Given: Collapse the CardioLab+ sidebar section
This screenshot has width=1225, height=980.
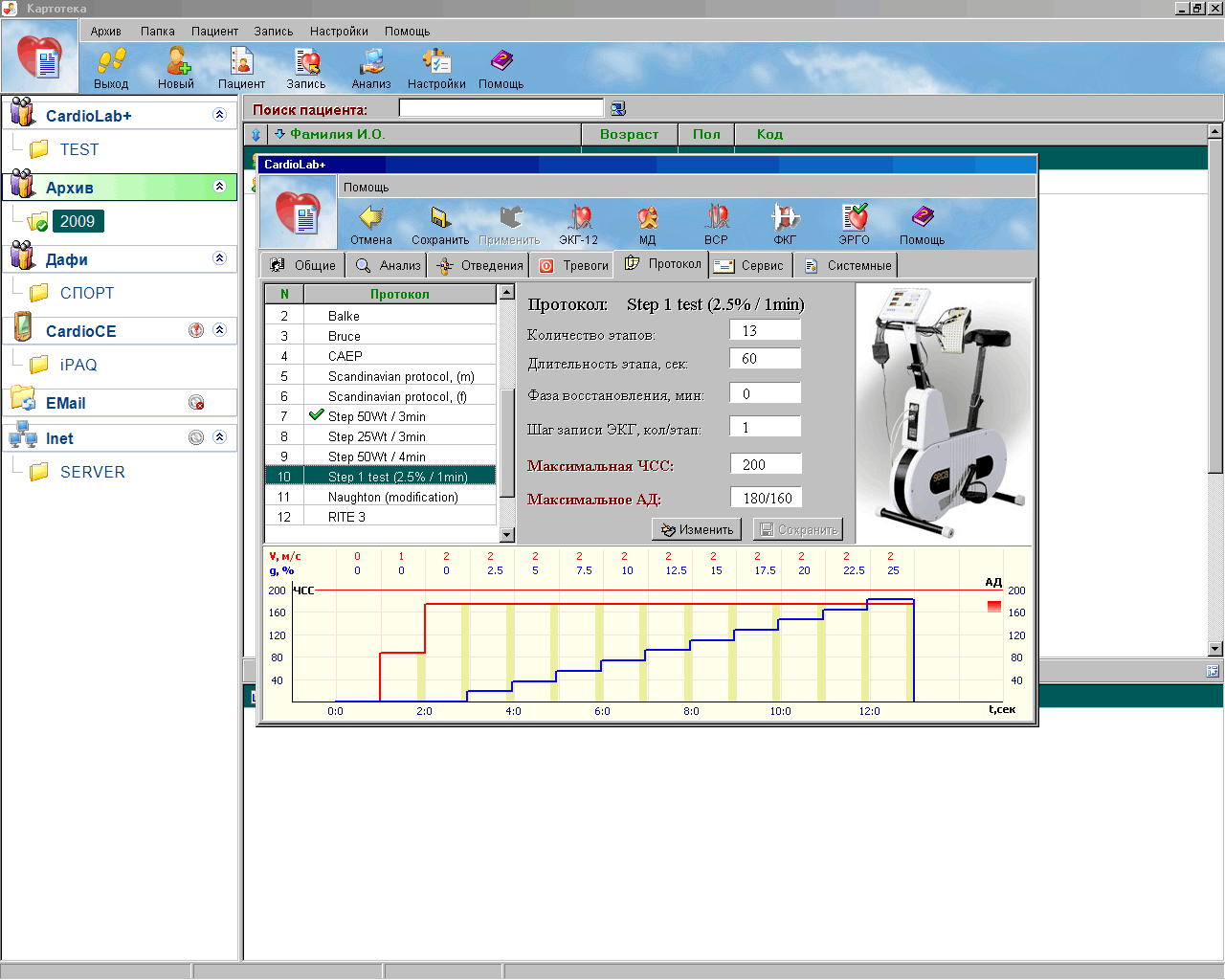Looking at the screenshot, I should click(x=219, y=115).
